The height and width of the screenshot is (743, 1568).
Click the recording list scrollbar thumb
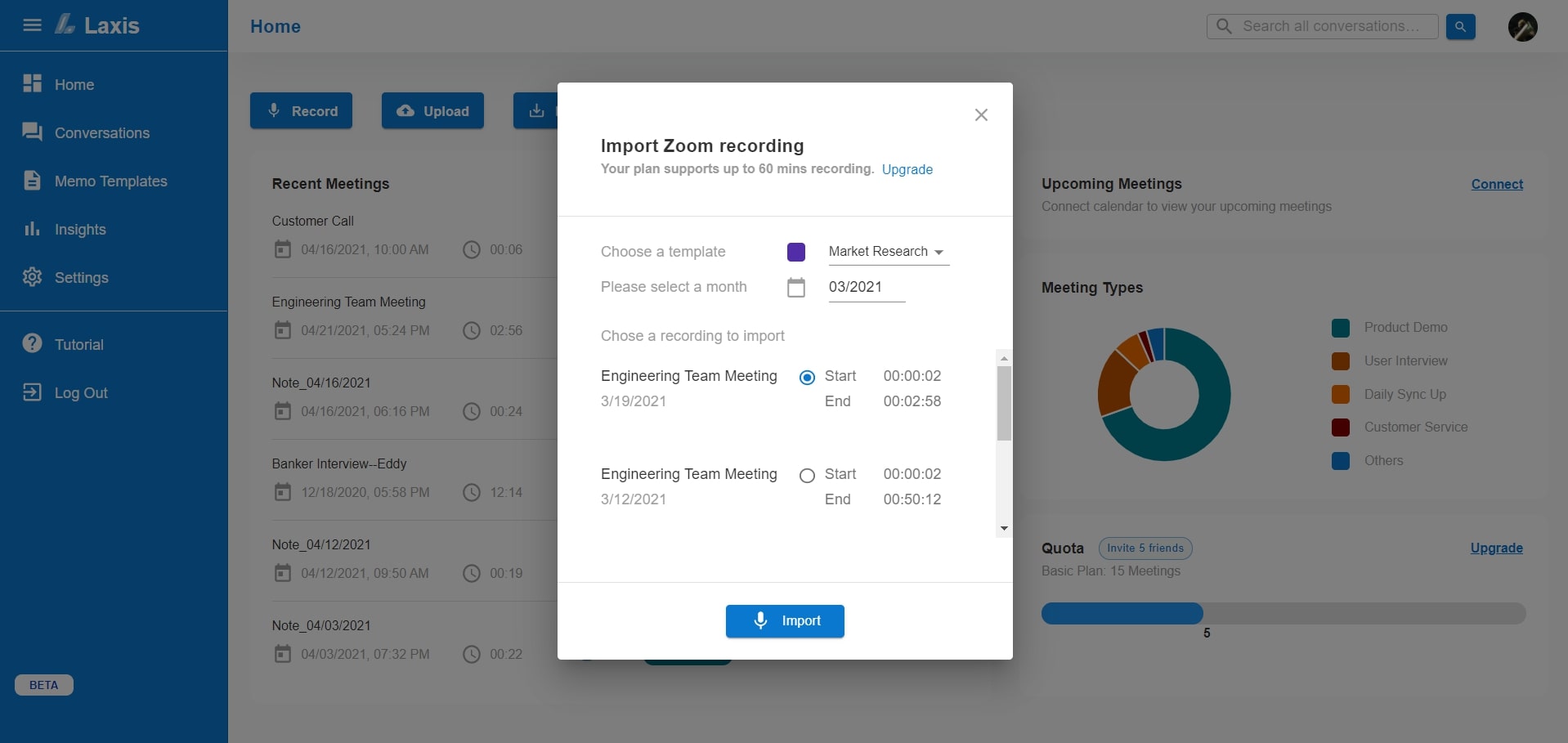point(1004,403)
